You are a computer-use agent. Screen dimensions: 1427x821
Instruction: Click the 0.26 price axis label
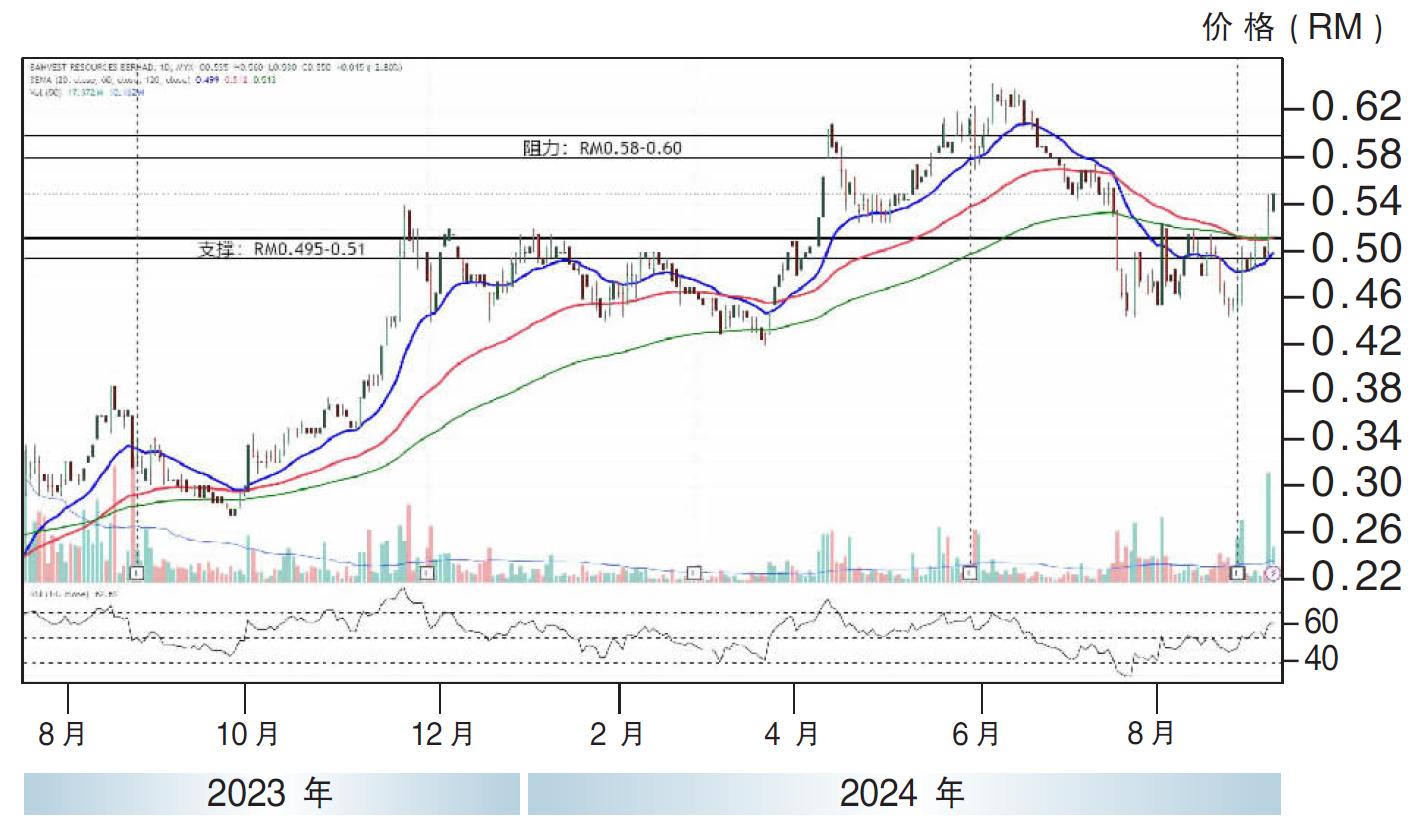pos(1355,530)
